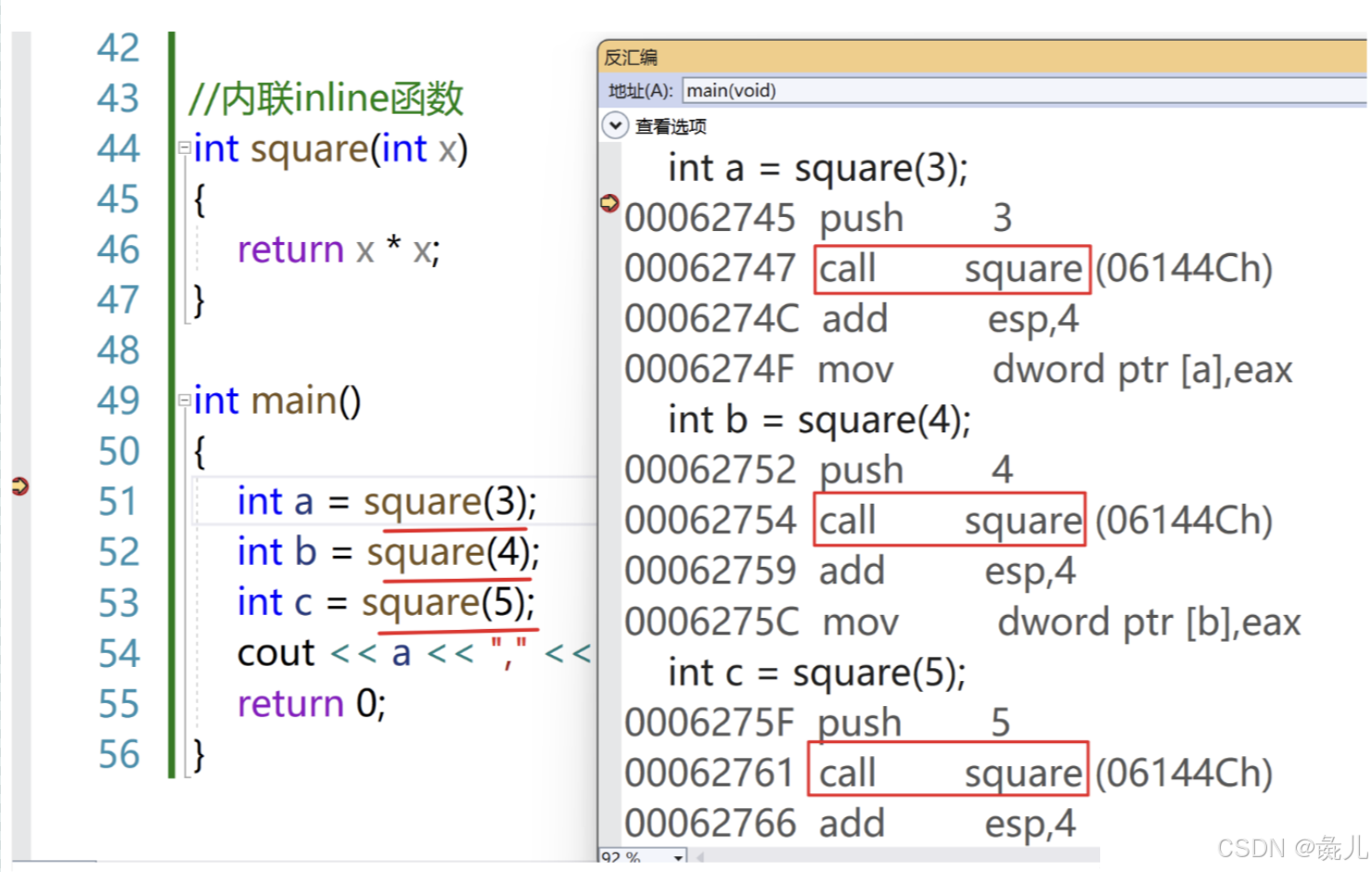Viewport: 1372px width, 872px height.
Task: Click disassembly line '00062745 push 3'
Action: point(818,219)
